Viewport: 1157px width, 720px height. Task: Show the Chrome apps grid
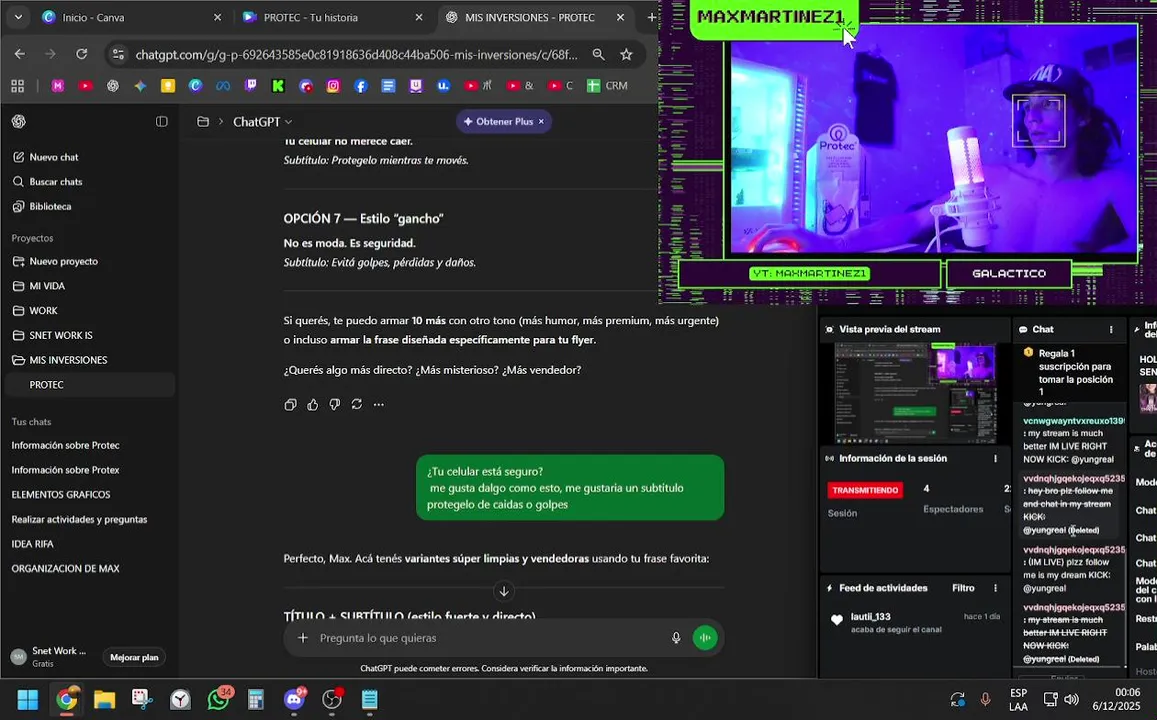[18, 86]
